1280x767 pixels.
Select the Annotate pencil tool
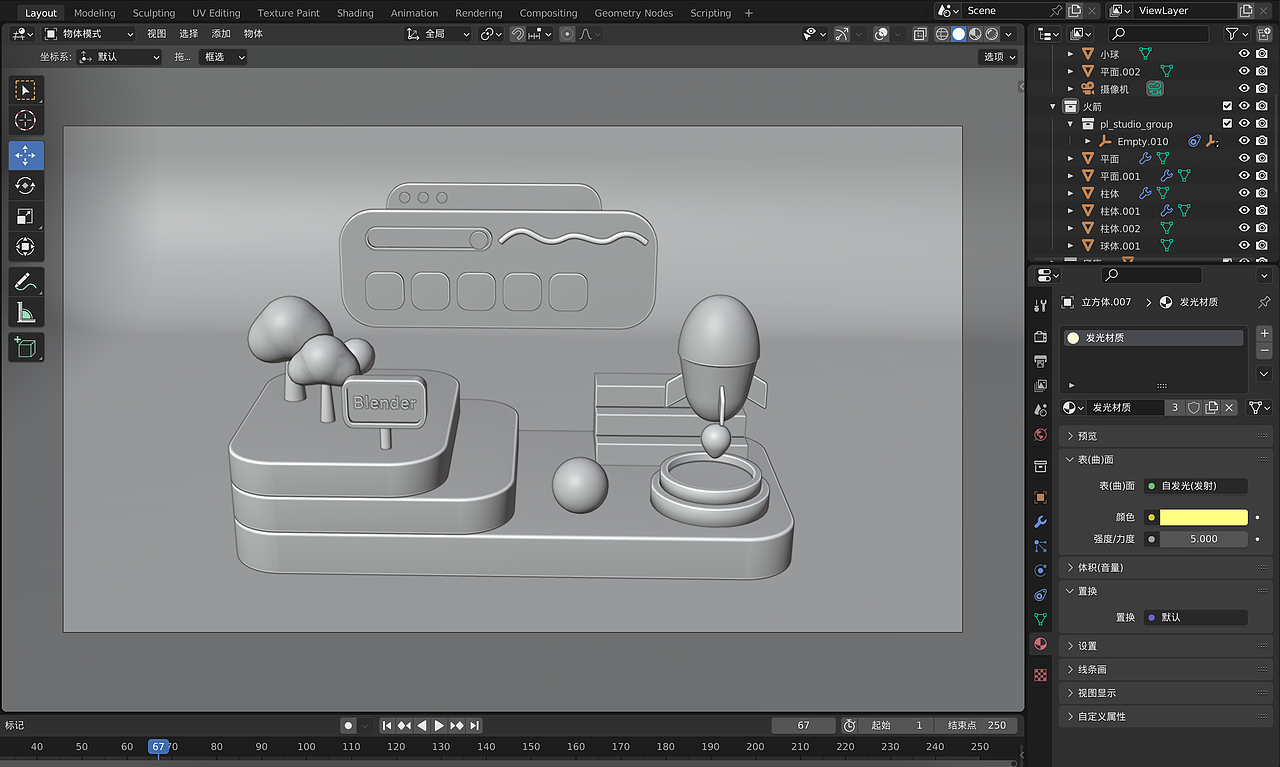point(26,282)
